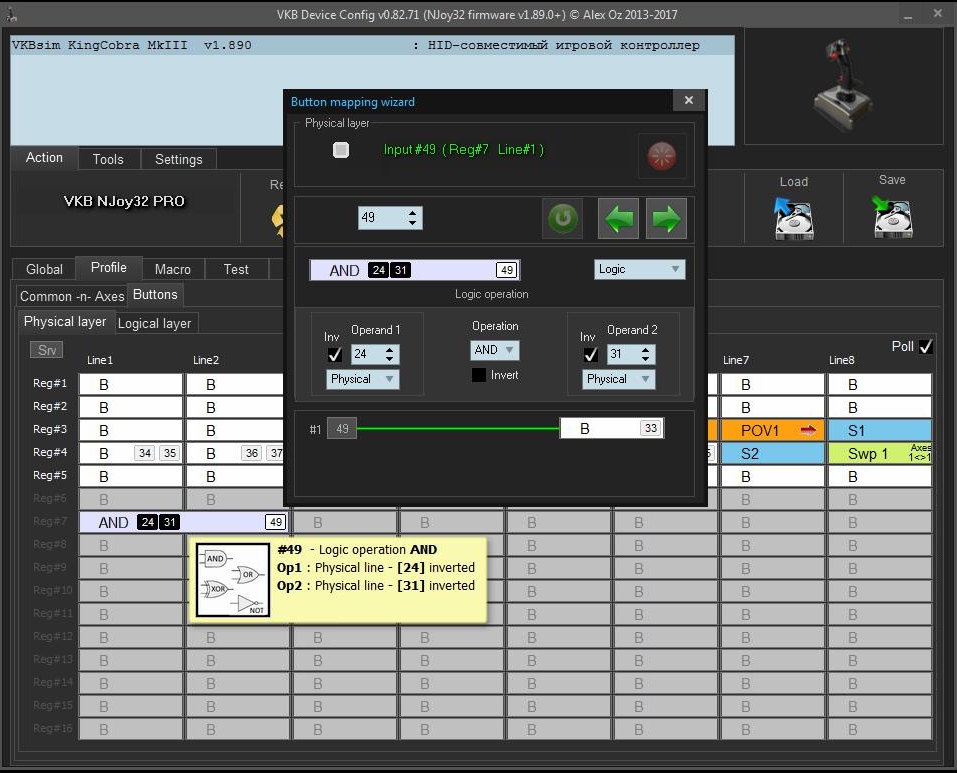This screenshot has width=957, height=773.
Task: Click the Operand 2 value spinner
Action: point(630,354)
